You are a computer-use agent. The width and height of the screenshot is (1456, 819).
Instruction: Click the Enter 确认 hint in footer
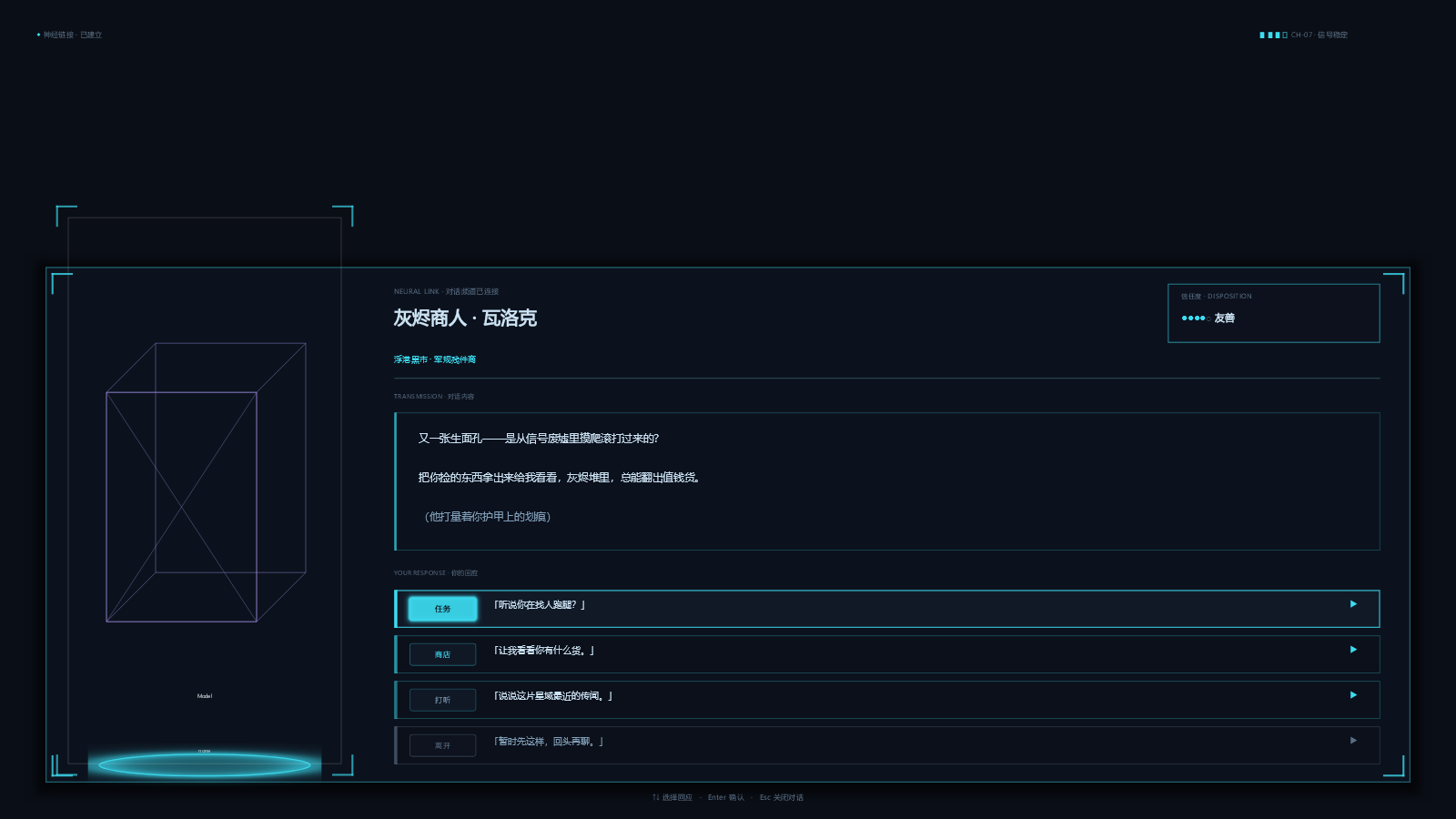(726, 797)
